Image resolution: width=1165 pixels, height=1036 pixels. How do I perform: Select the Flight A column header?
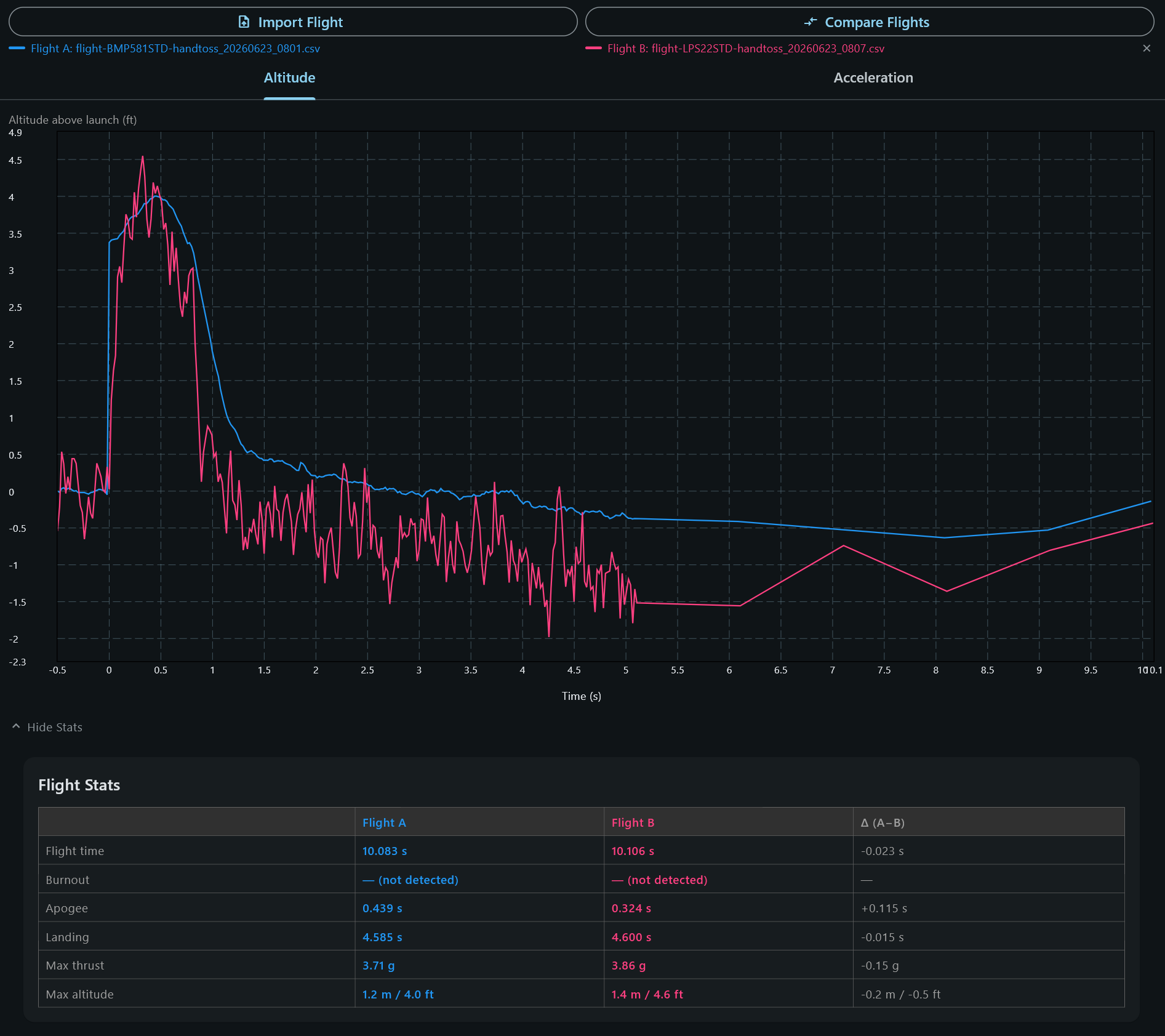[384, 822]
